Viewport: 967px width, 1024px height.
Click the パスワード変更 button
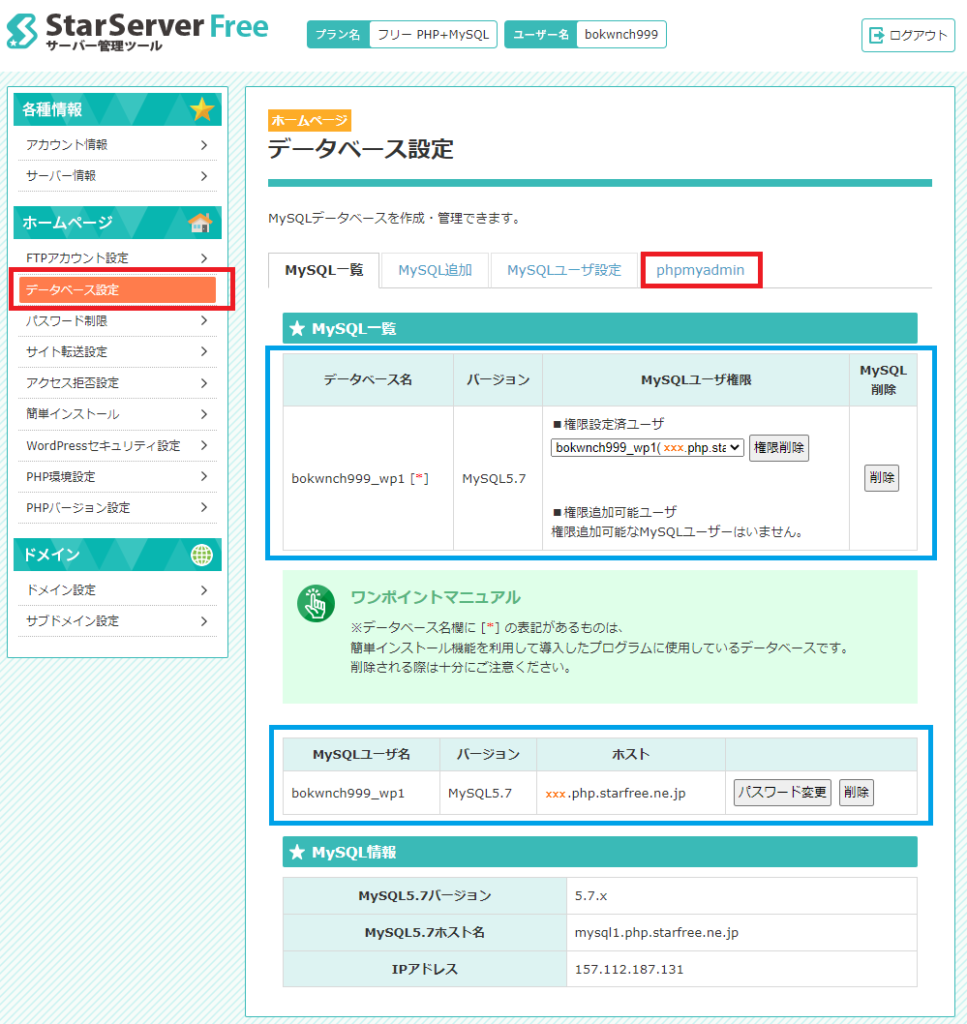(782, 793)
